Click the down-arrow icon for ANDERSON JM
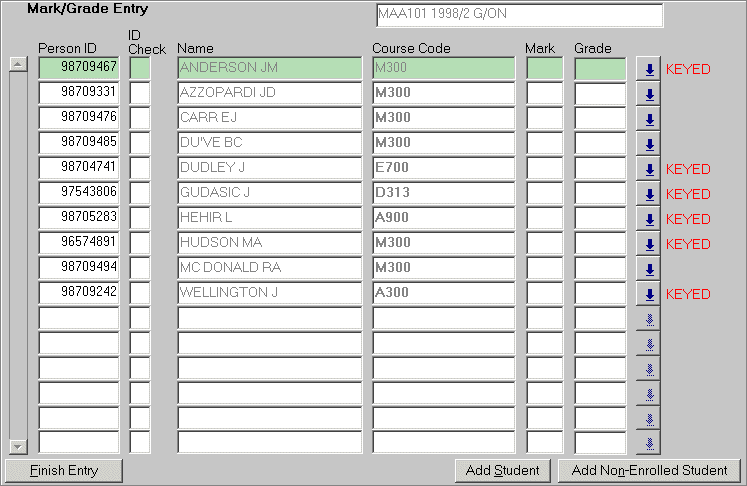The image size is (747, 486). tap(649, 69)
